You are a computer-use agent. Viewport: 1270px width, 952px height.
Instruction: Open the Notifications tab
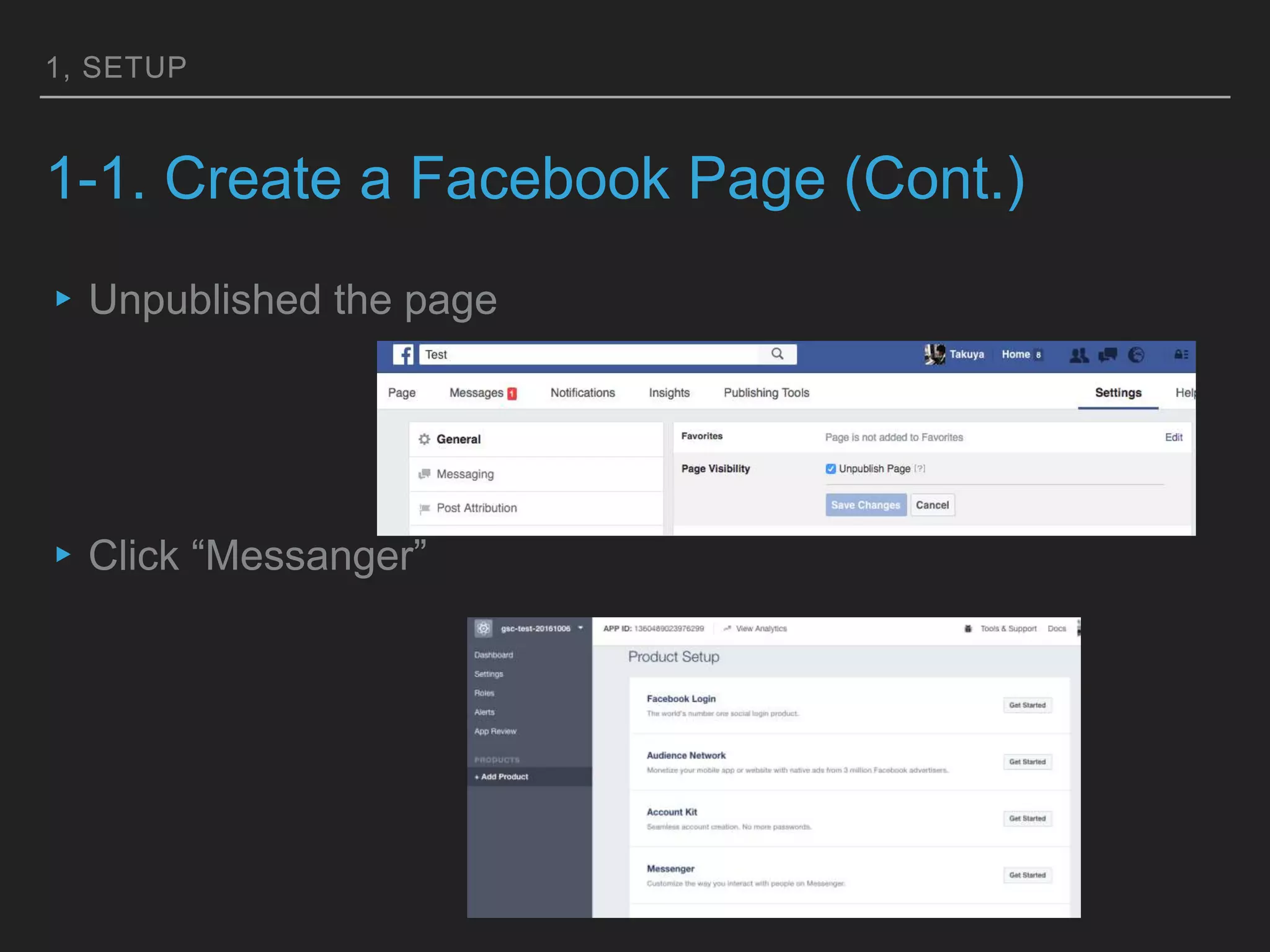click(582, 393)
